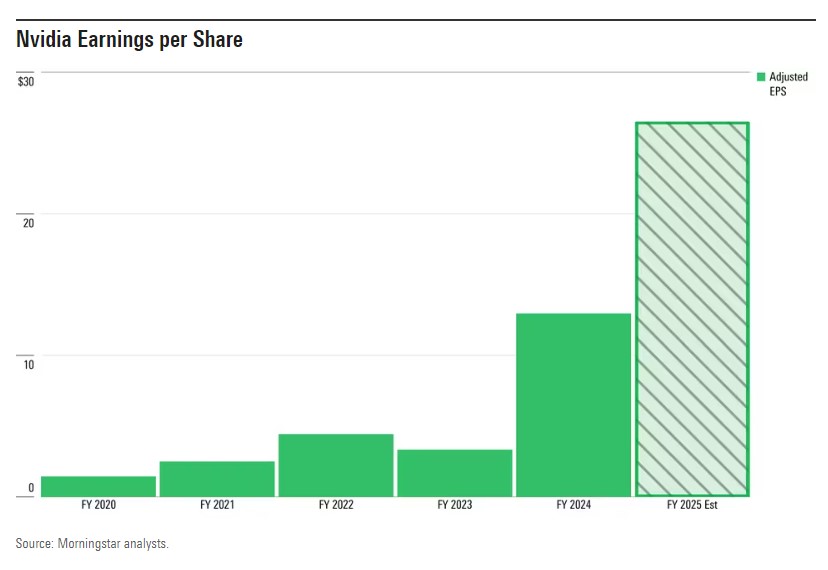The height and width of the screenshot is (570, 828).
Task: Click the "FY 2020" x-axis label
Action: [98, 505]
